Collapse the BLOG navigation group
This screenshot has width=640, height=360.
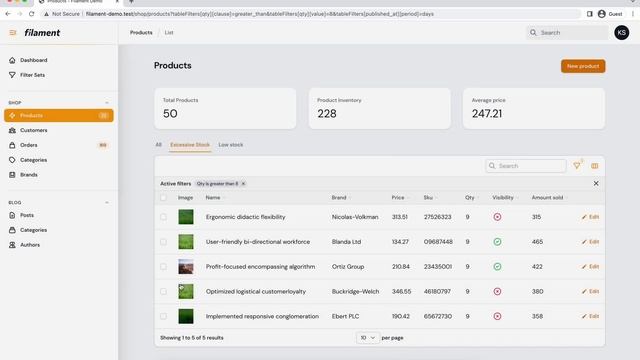click(x=107, y=202)
